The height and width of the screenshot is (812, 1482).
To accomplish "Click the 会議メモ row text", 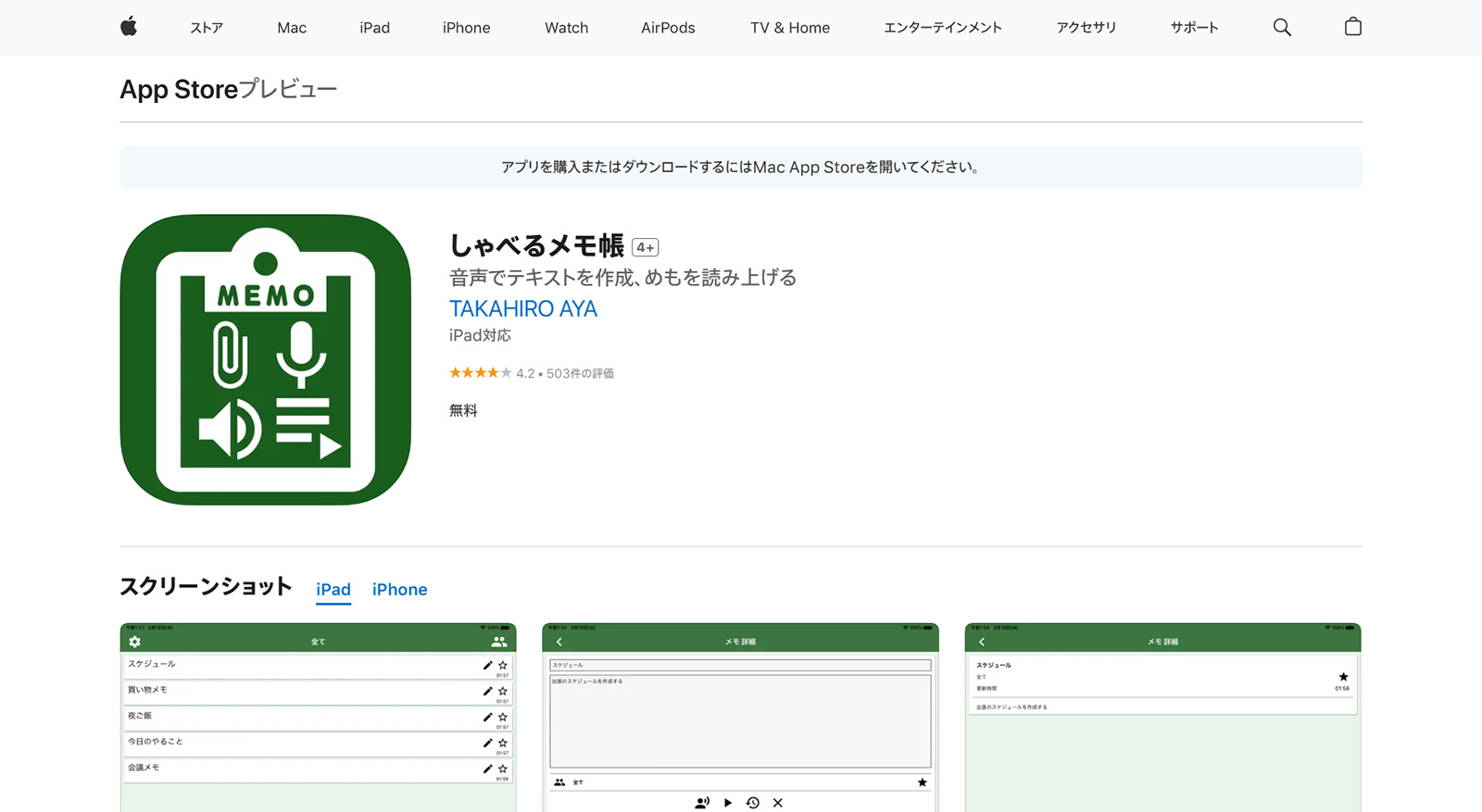I will coord(144,768).
